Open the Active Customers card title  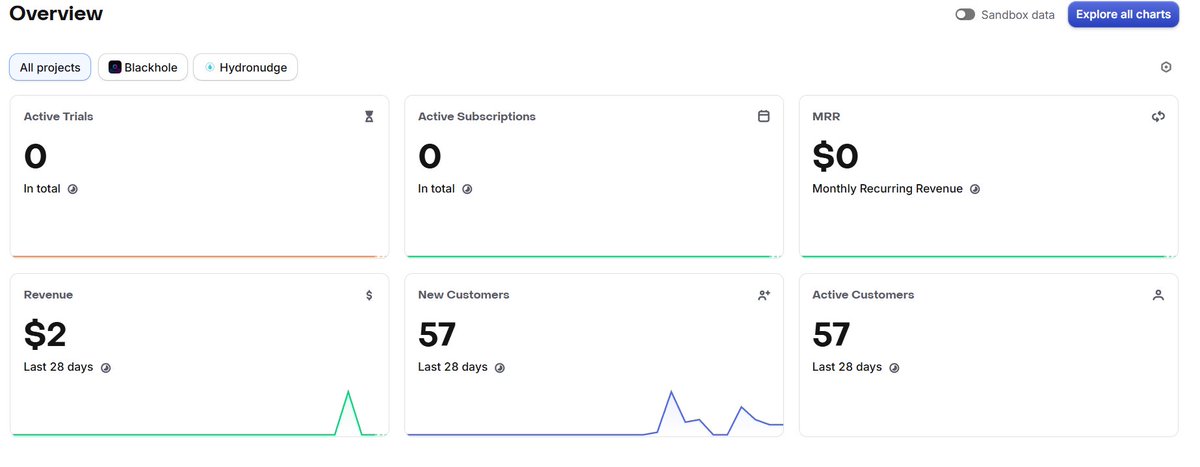[x=863, y=295]
